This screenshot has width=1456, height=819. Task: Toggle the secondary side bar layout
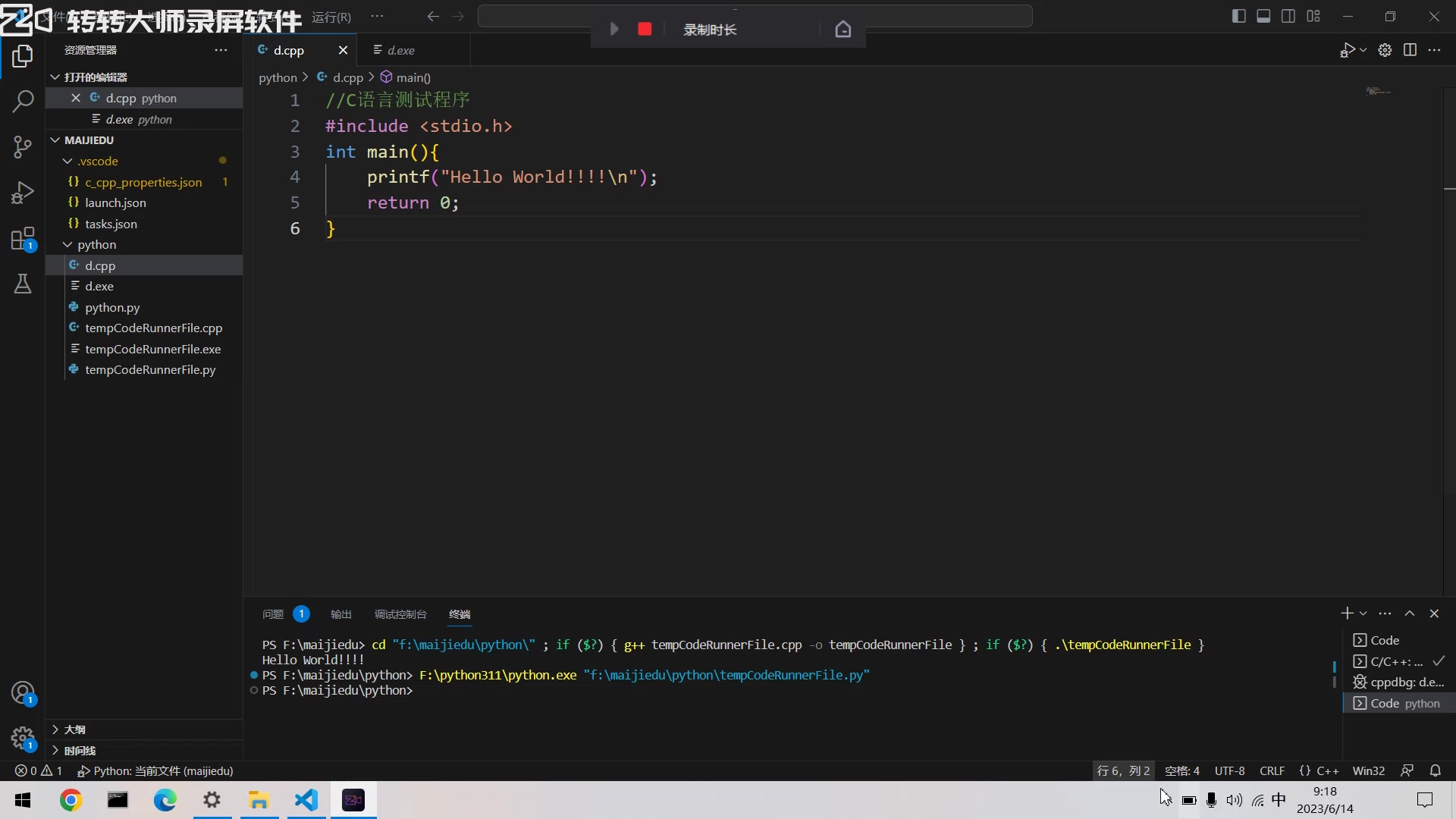point(1288,16)
